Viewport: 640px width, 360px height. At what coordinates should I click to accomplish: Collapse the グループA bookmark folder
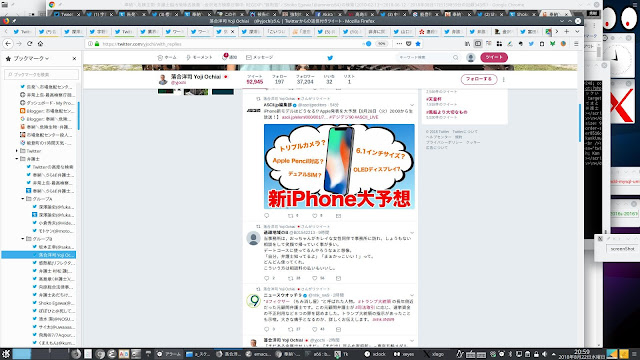[x=23, y=199]
